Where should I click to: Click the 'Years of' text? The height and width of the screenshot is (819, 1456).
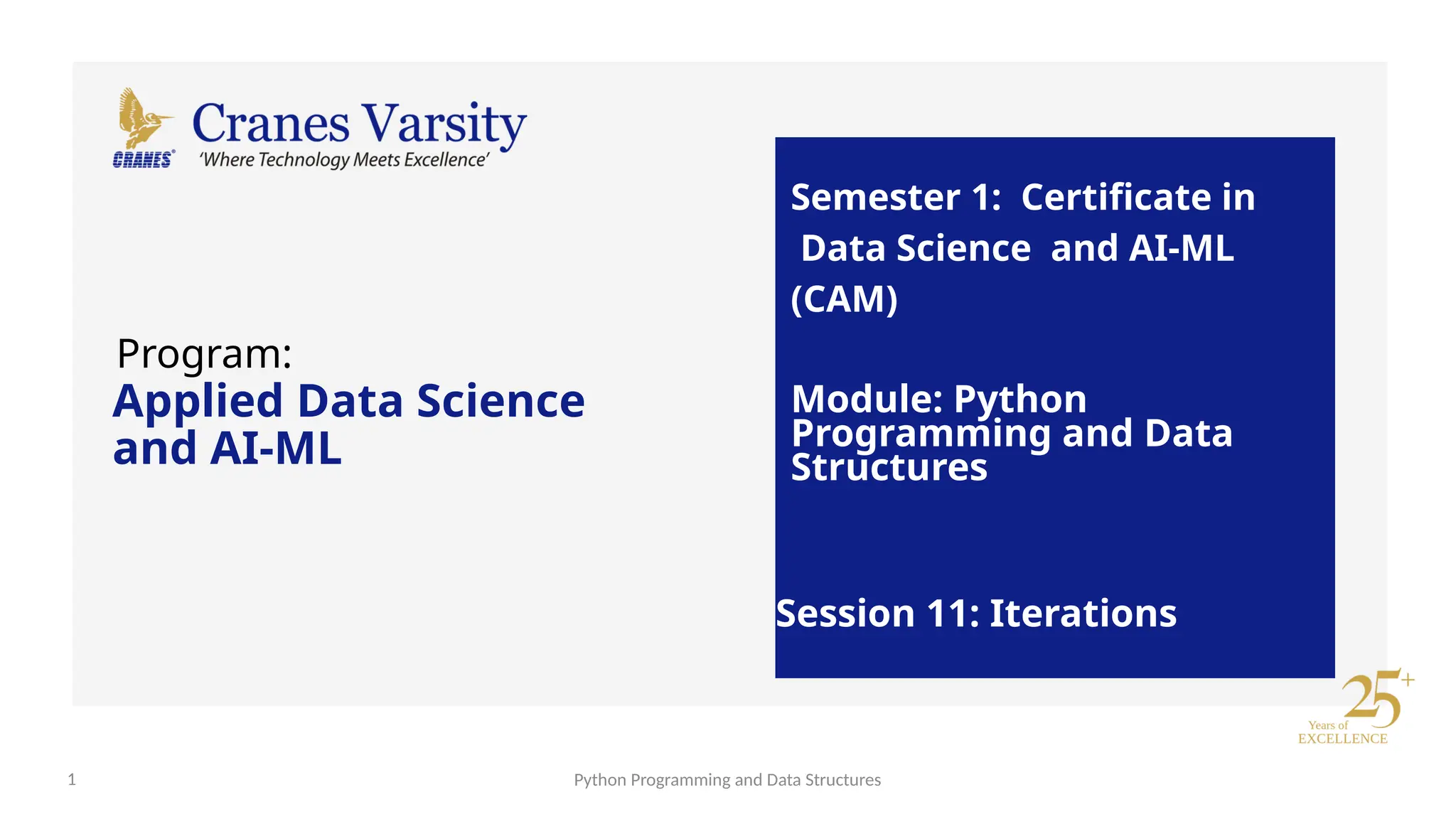pyautogui.click(x=1327, y=725)
